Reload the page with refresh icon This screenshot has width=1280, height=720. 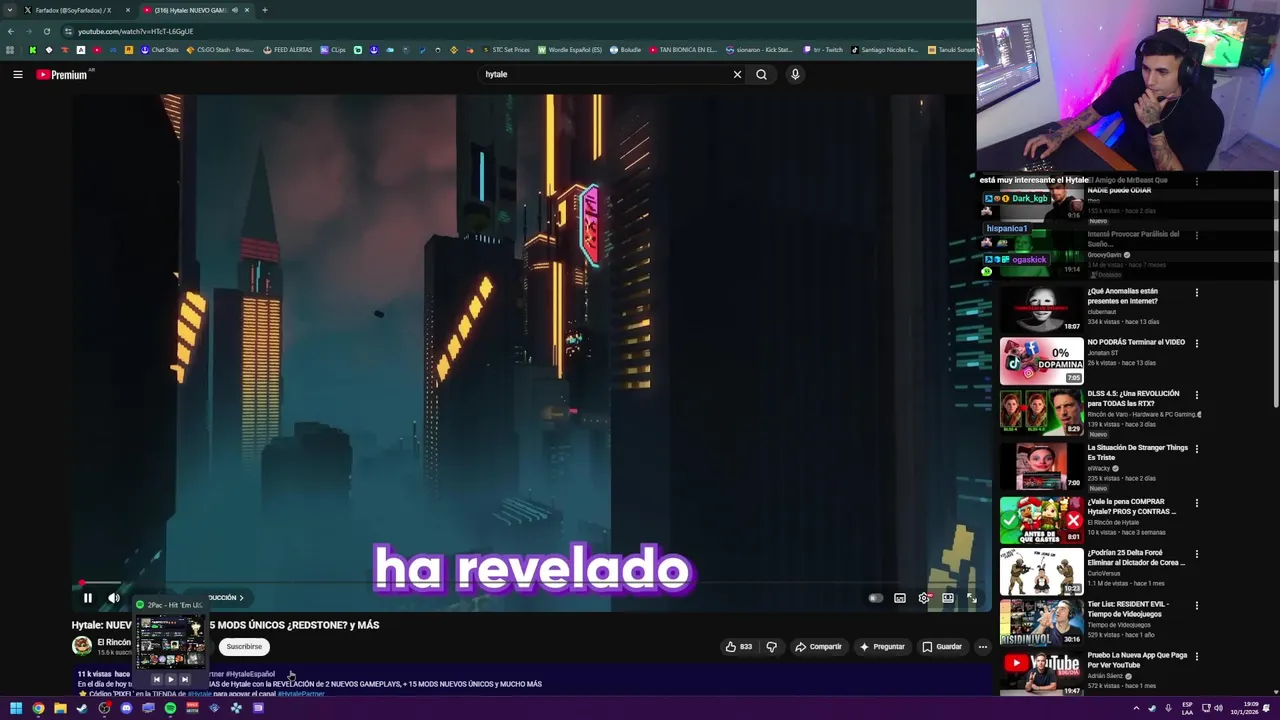[46, 31]
